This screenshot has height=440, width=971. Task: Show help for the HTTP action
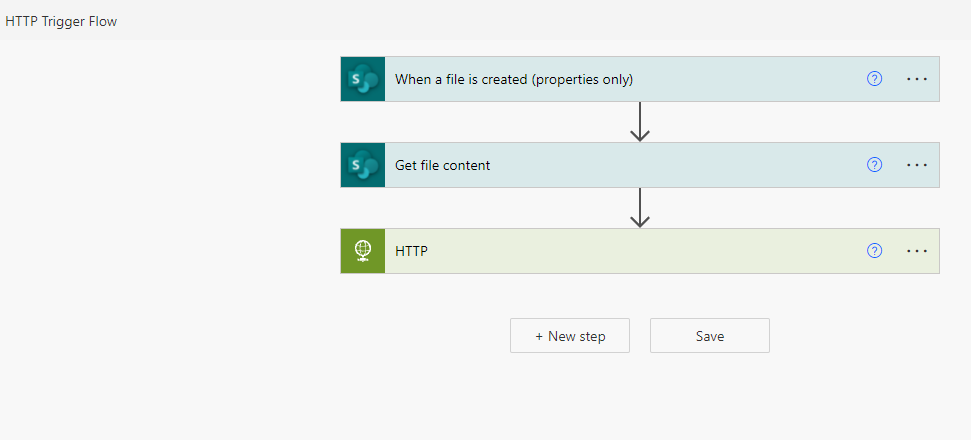(x=874, y=251)
